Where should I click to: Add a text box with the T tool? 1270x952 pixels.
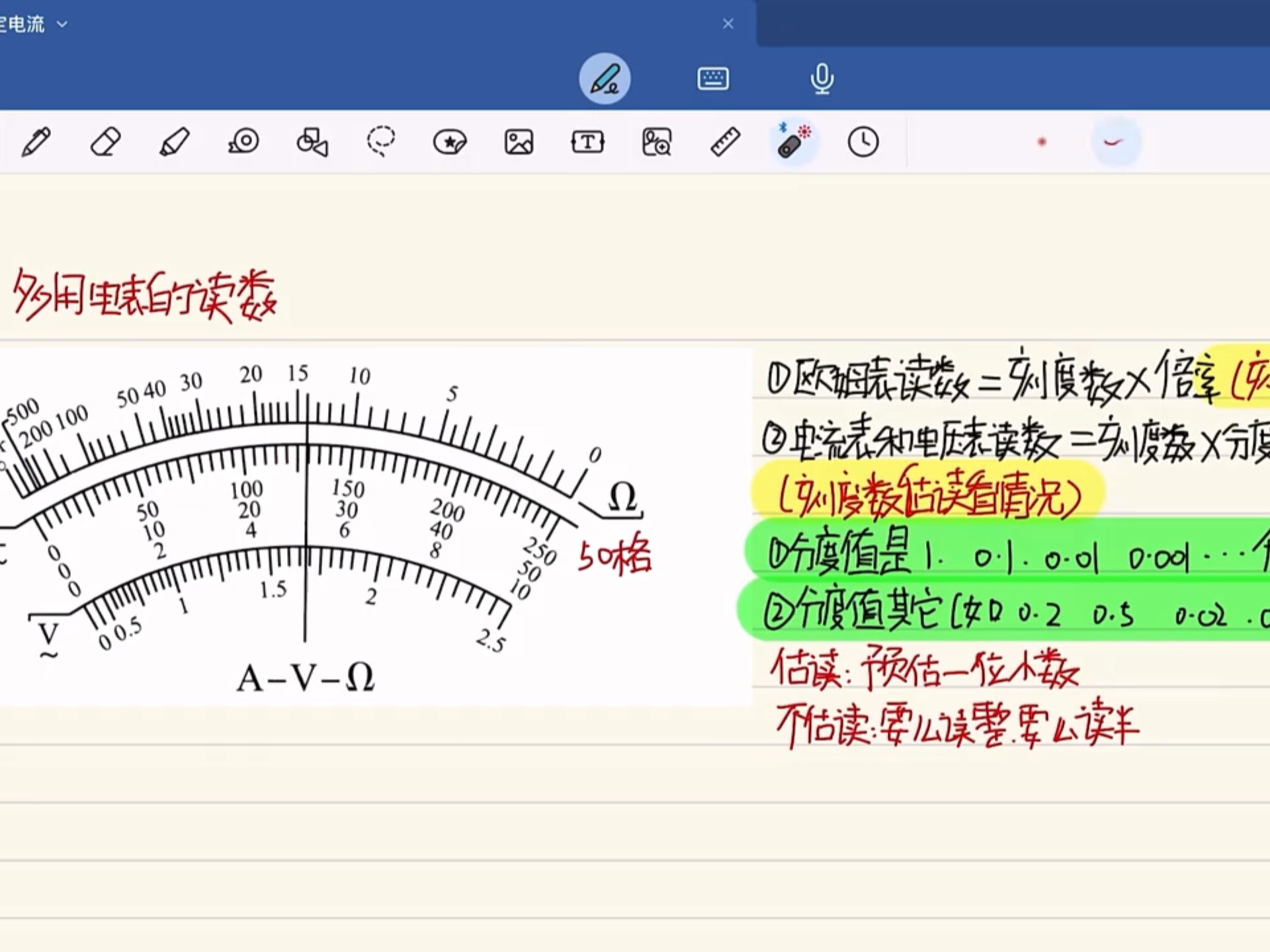pos(586,142)
